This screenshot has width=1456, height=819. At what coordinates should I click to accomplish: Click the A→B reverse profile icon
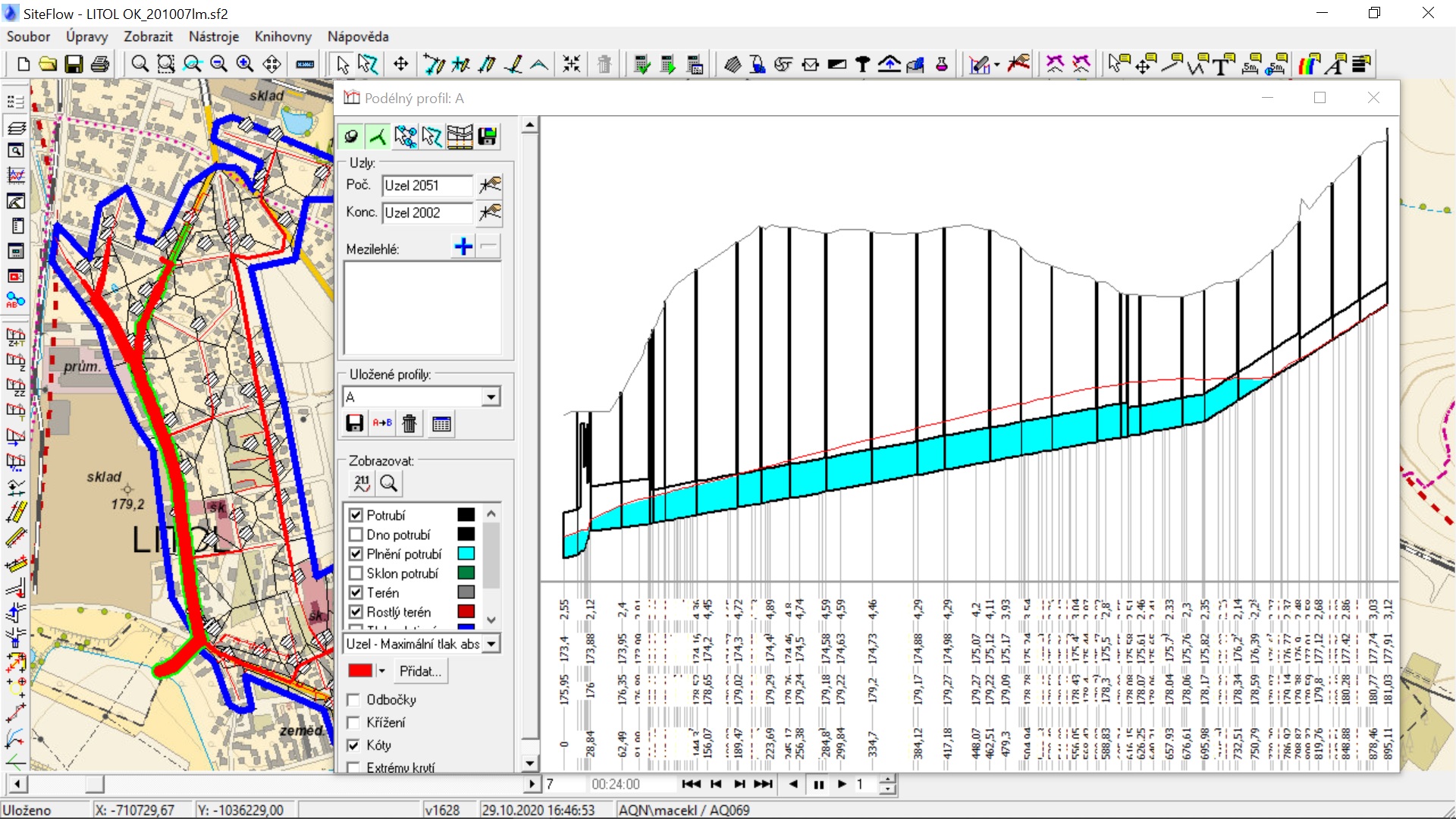point(382,423)
